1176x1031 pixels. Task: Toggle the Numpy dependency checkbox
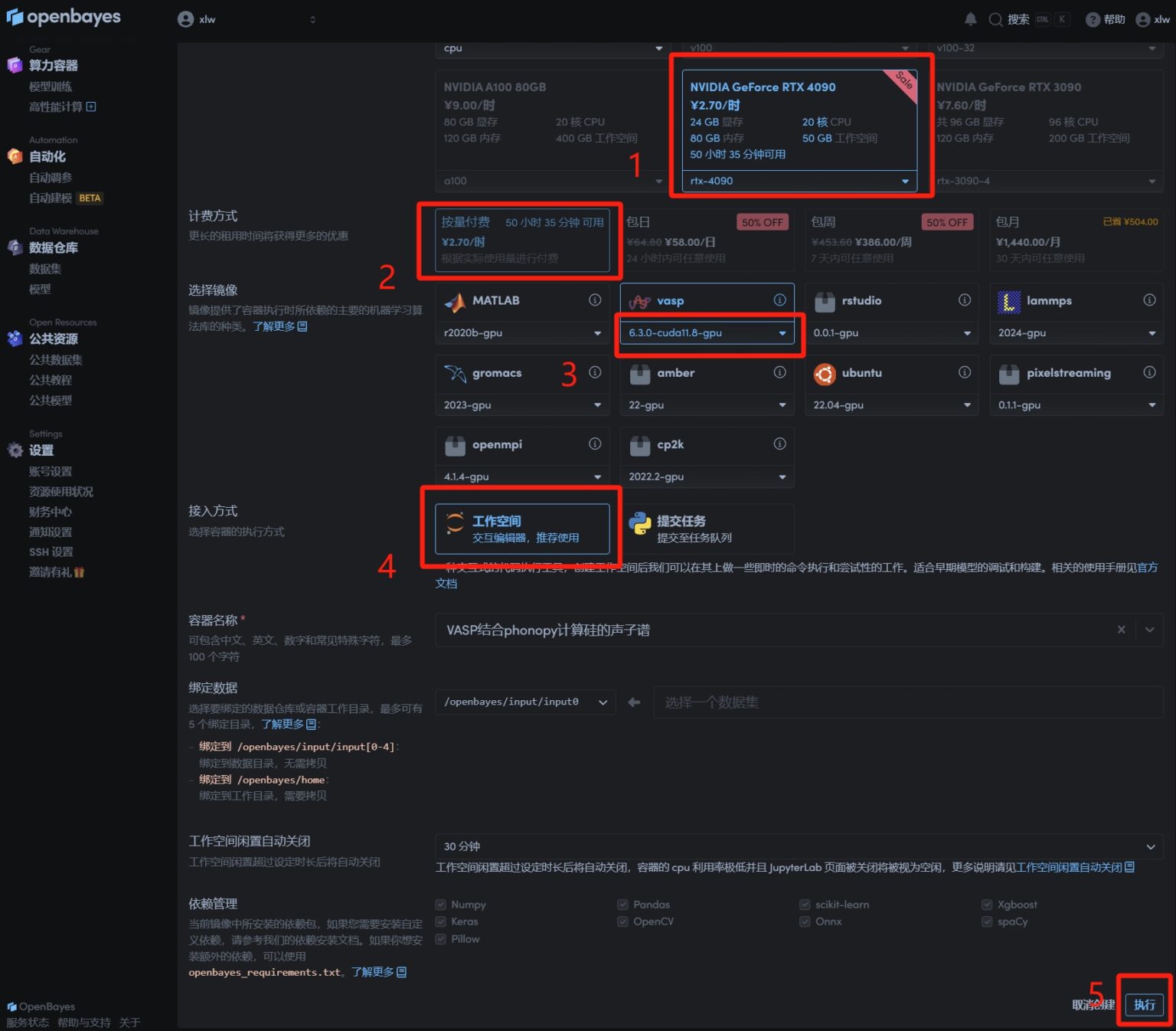point(441,905)
